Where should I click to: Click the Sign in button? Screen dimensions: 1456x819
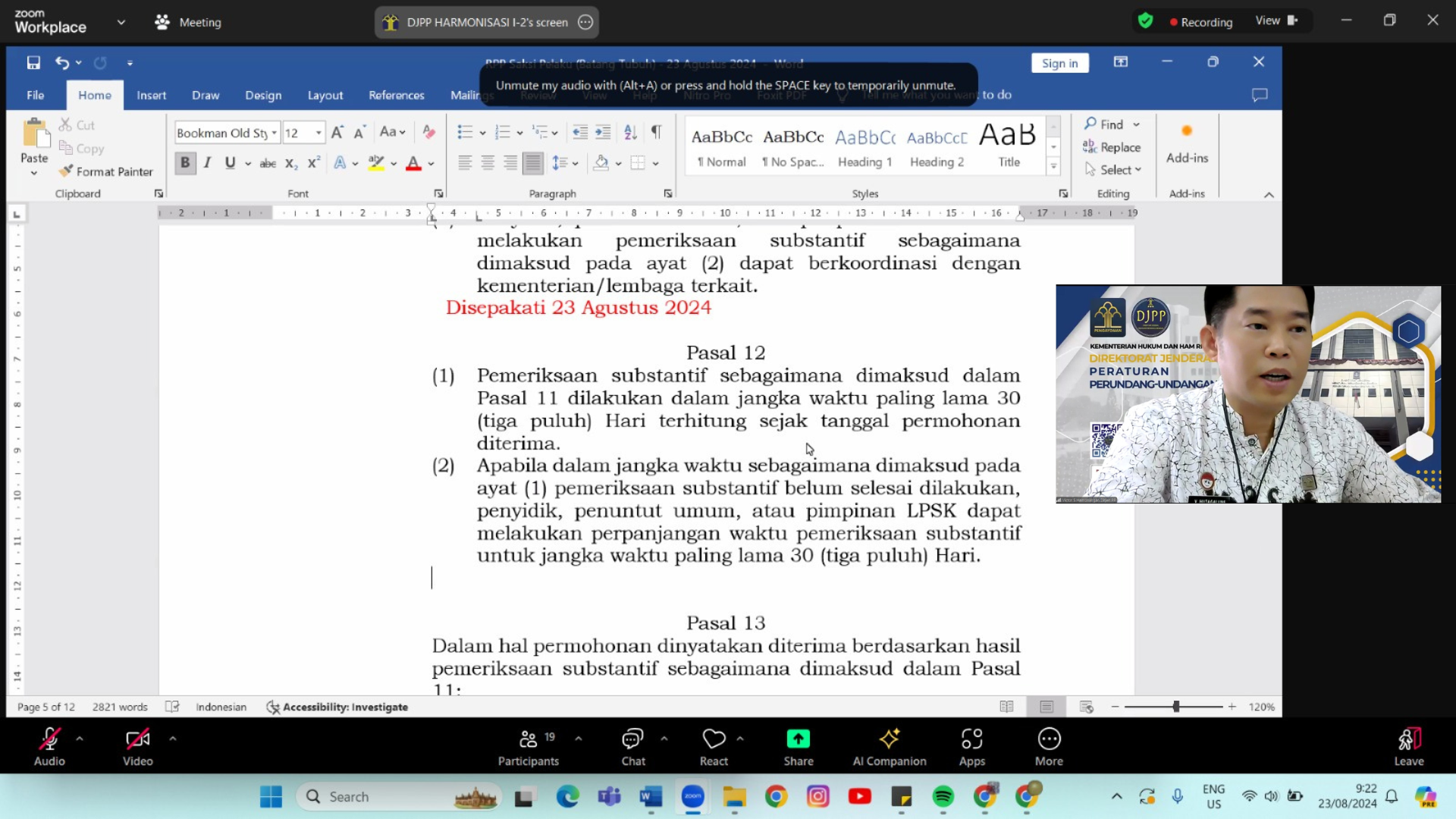pyautogui.click(x=1059, y=63)
